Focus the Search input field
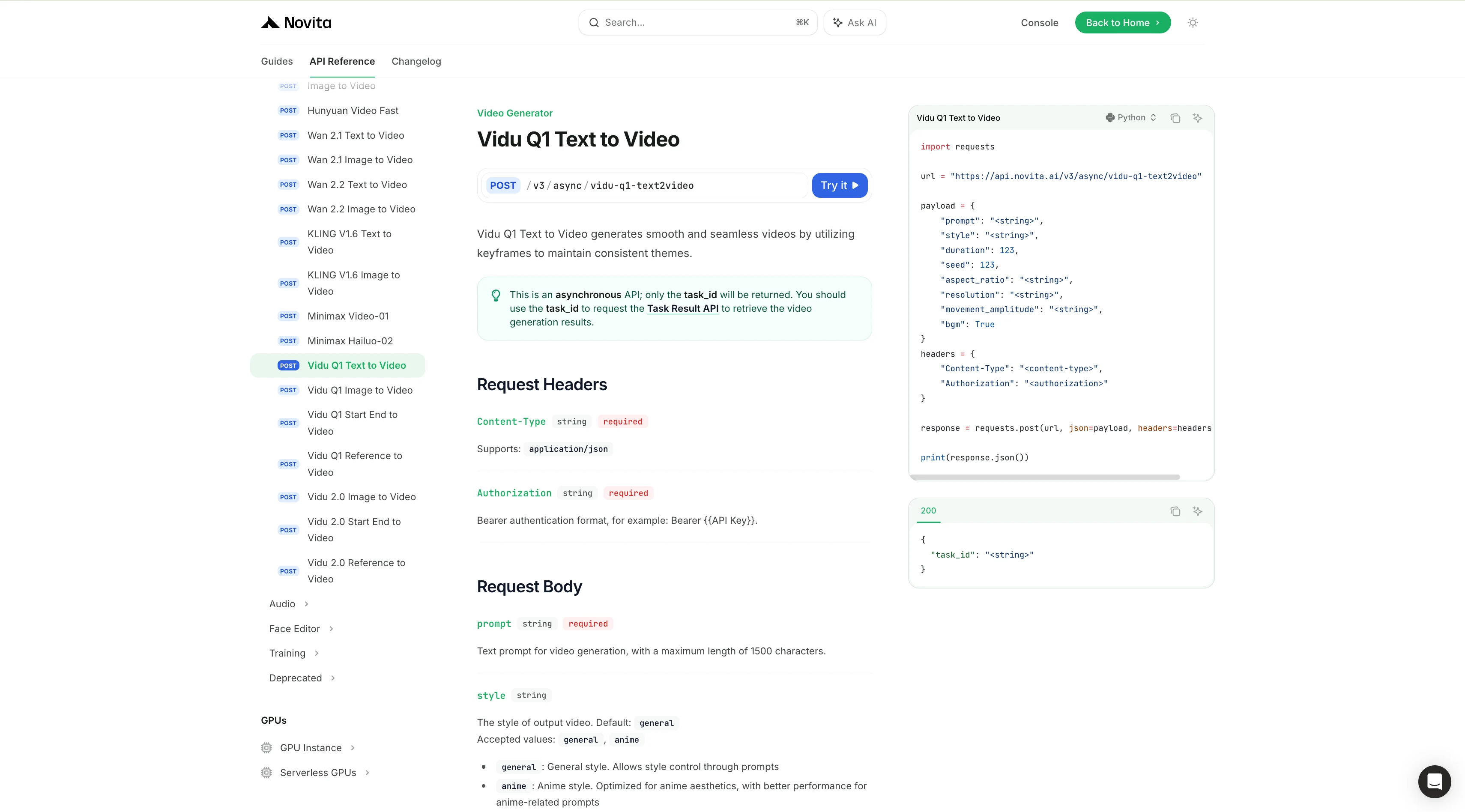1465x812 pixels. (x=698, y=23)
